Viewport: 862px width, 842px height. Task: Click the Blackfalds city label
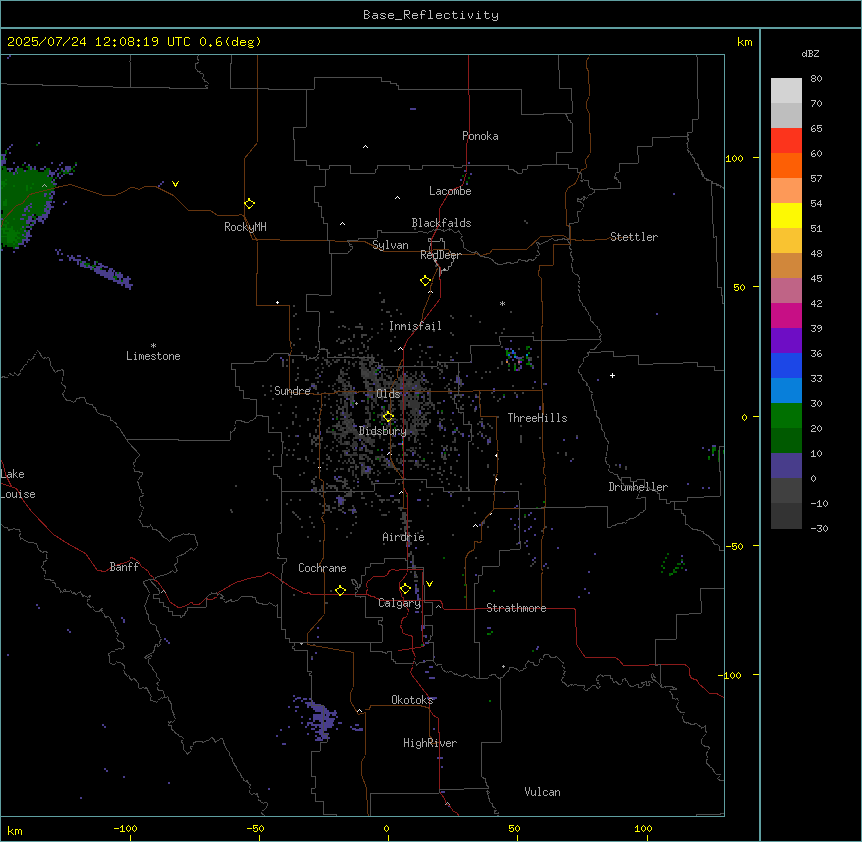(441, 223)
